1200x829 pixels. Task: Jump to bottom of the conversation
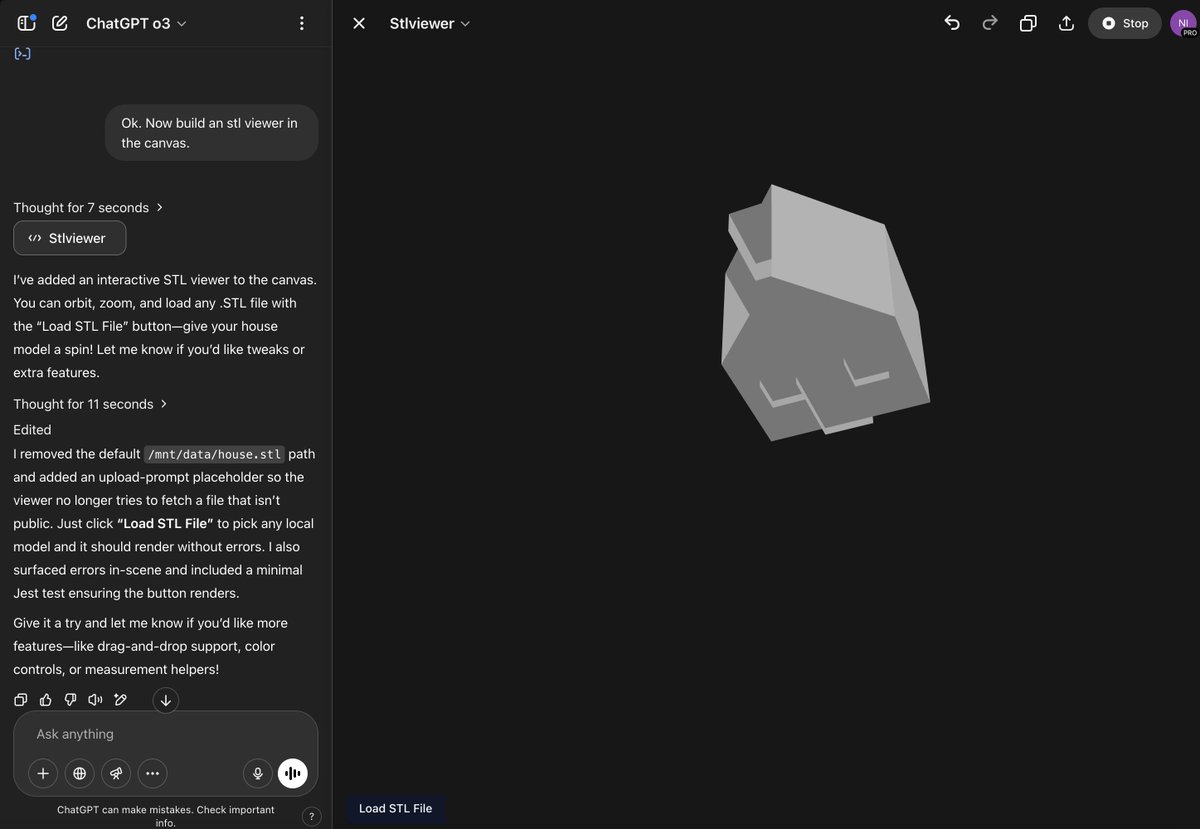166,700
